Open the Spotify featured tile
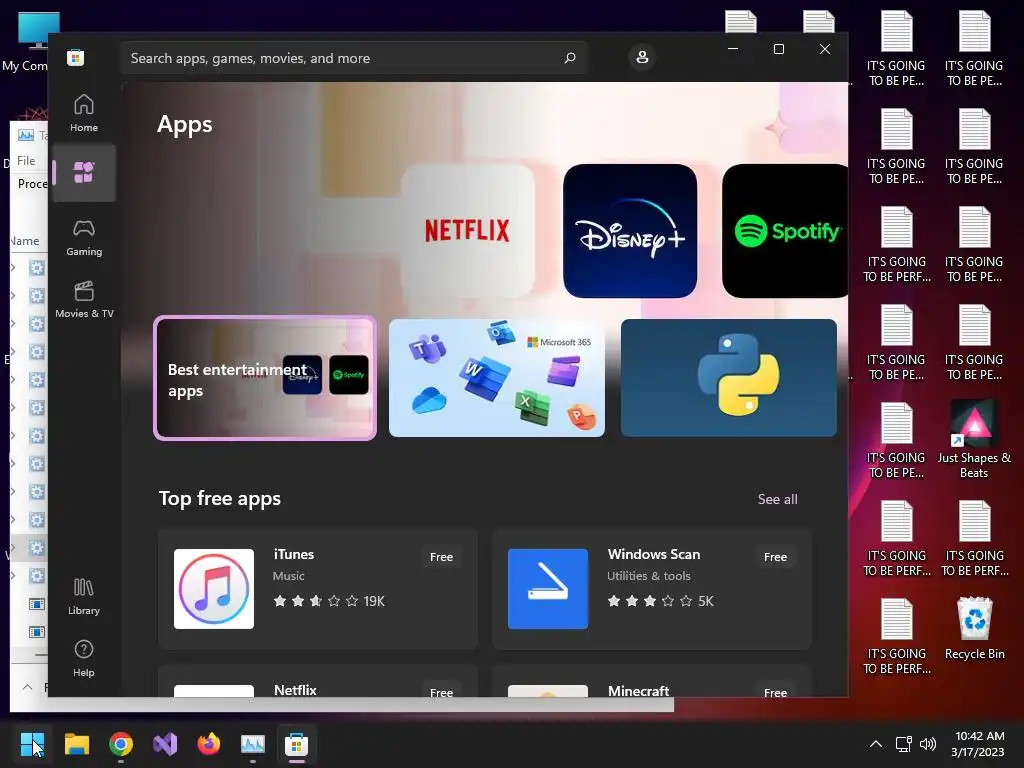 pos(785,231)
